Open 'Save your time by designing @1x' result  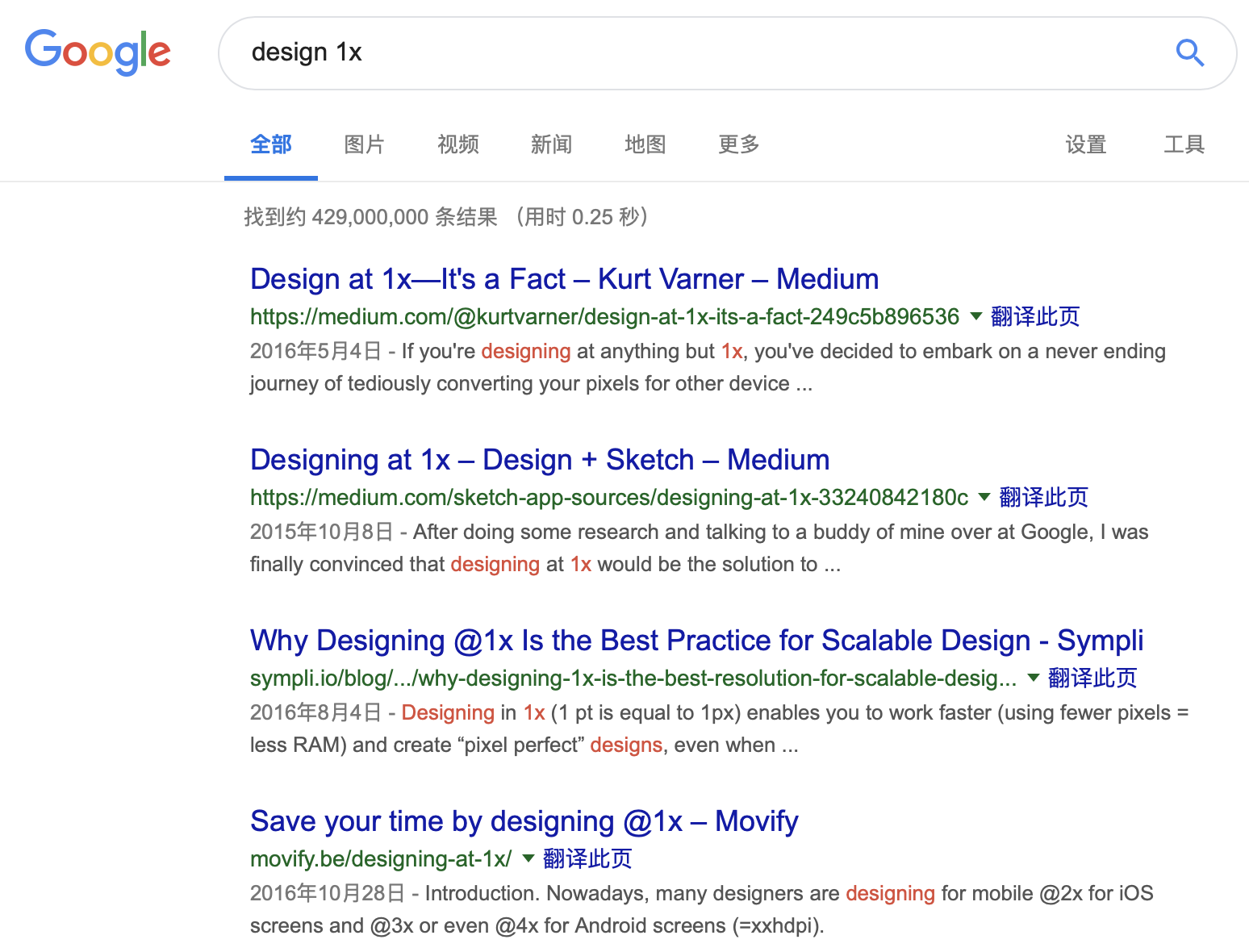[524, 821]
